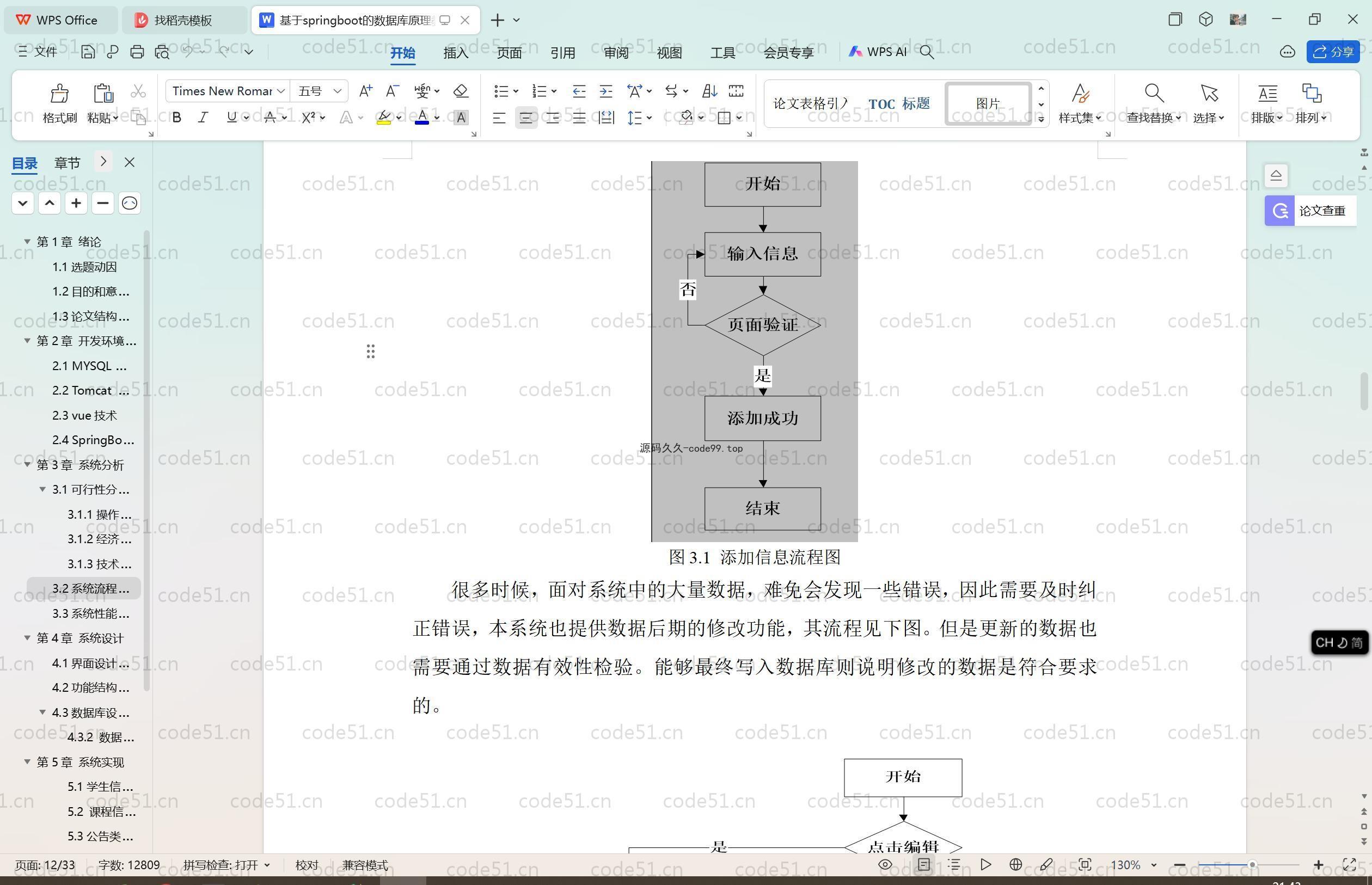Toggle center text alignment
The width and height of the screenshot is (1372, 885).
coord(526,118)
